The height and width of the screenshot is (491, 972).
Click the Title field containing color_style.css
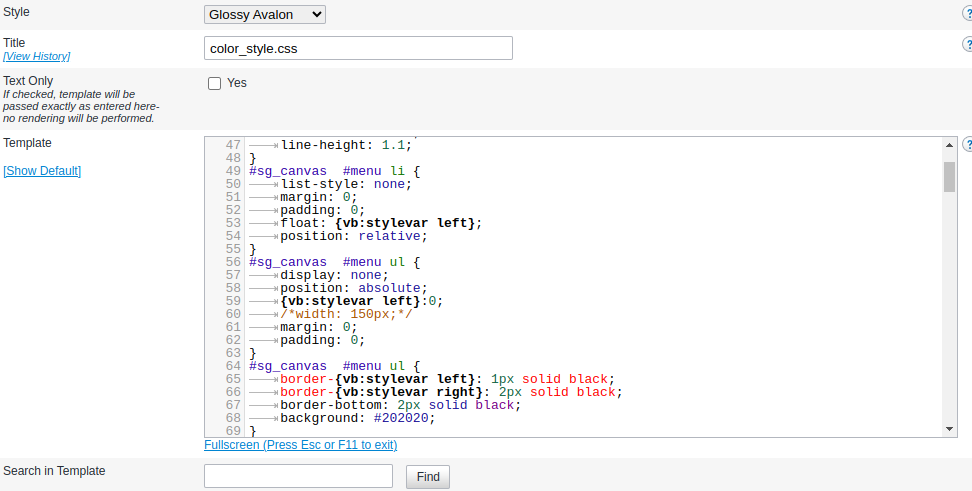click(x=358, y=48)
